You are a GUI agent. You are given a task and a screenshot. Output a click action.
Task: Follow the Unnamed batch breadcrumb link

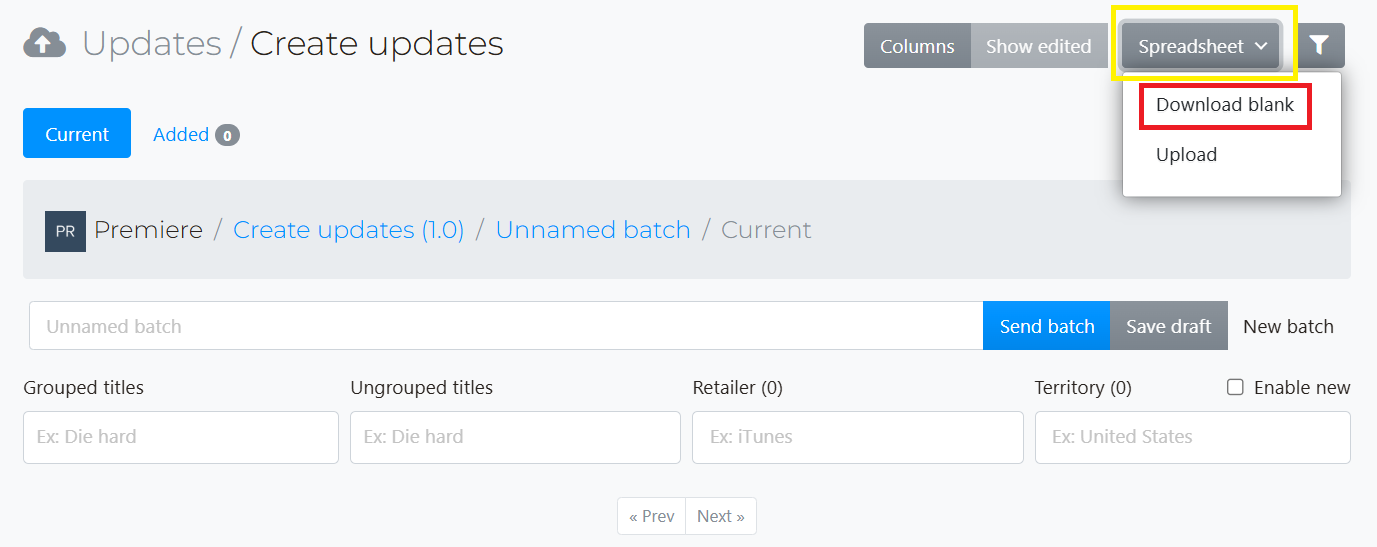point(593,230)
